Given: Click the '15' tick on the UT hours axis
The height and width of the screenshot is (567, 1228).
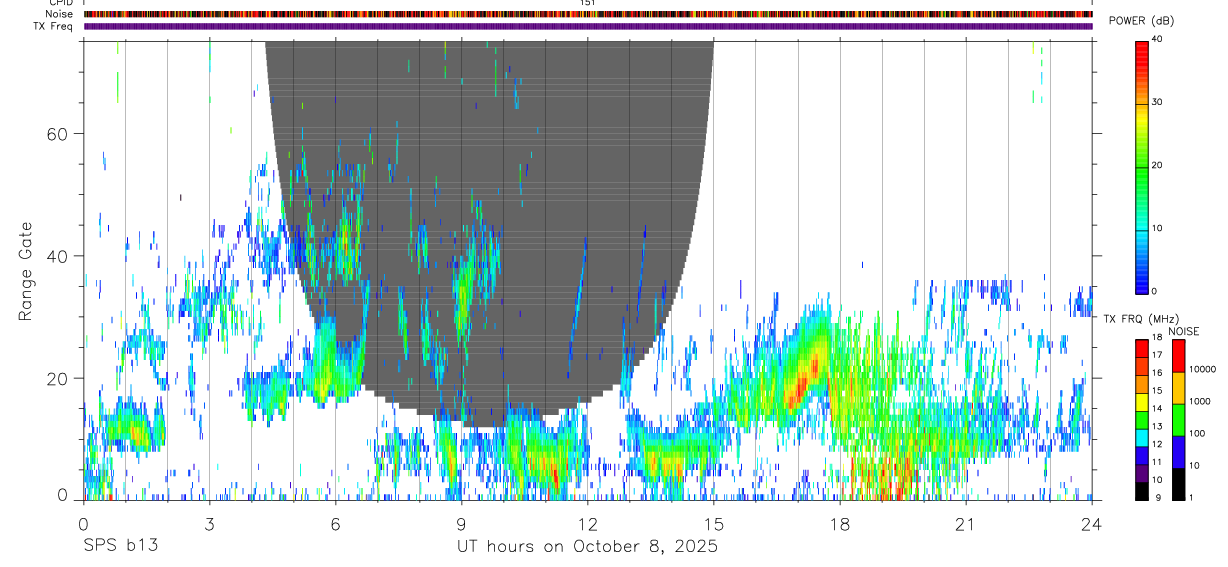Looking at the screenshot, I should pos(713,524).
